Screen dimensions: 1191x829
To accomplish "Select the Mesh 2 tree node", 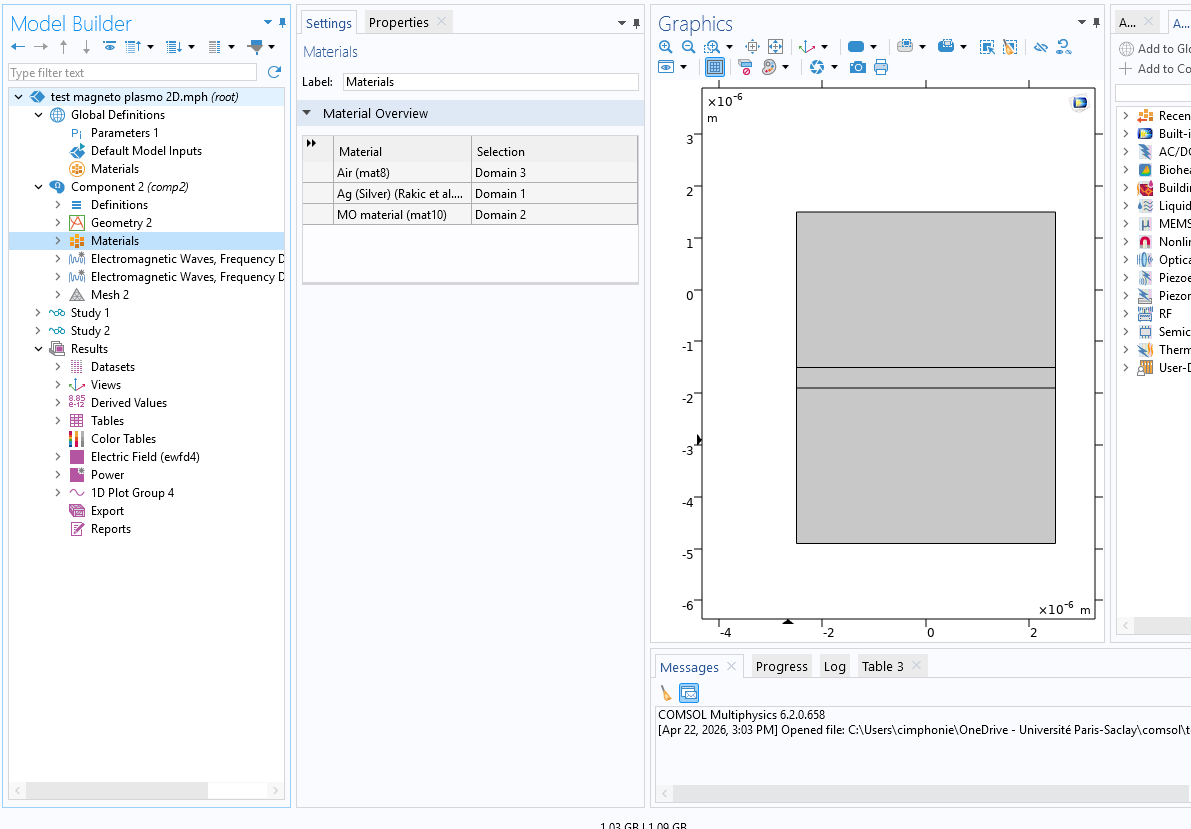I will (x=109, y=295).
